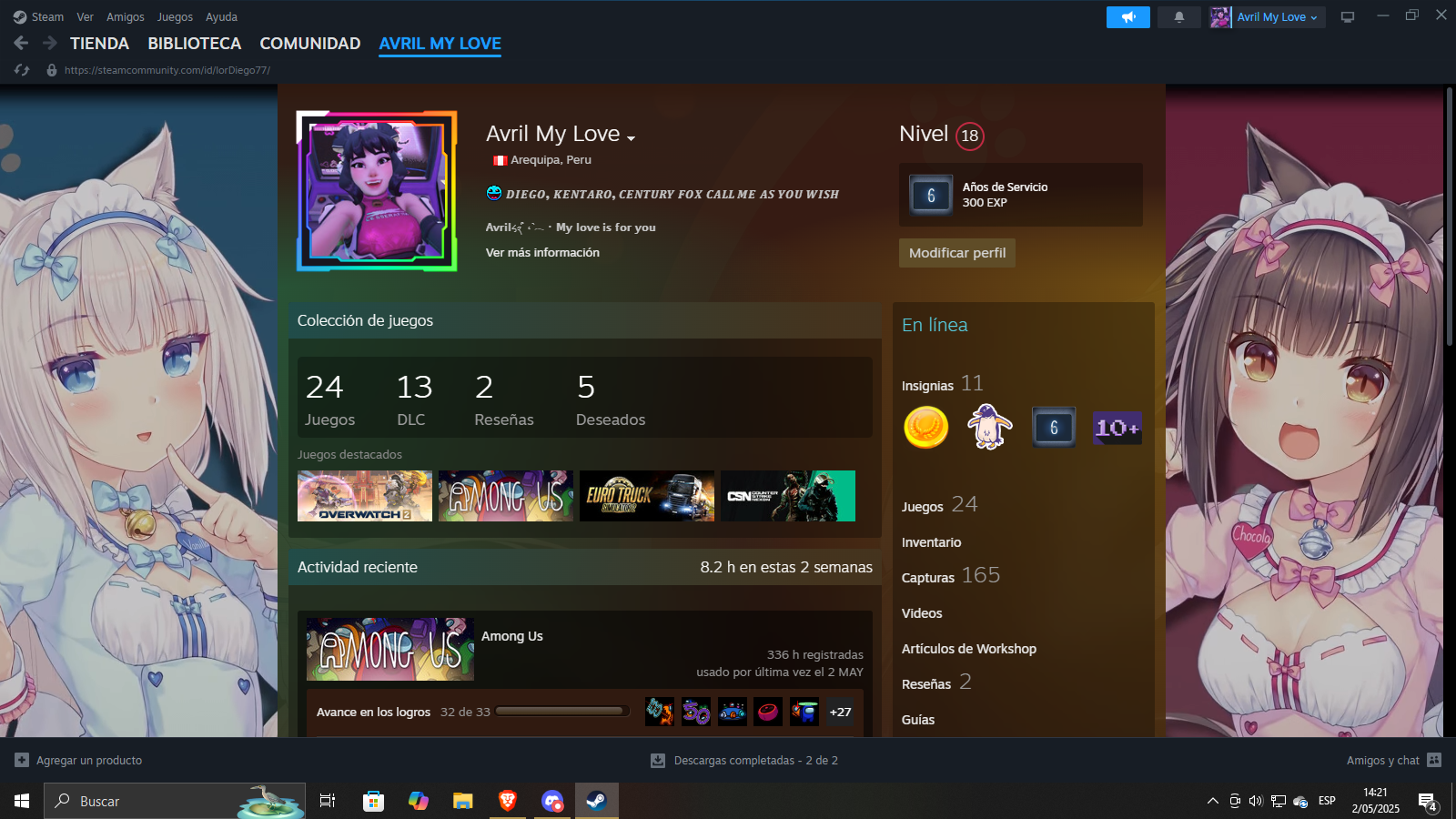Image resolution: width=1456 pixels, height=819 pixels.
Task: Click the Modificar perfil button
Action: coord(956,253)
